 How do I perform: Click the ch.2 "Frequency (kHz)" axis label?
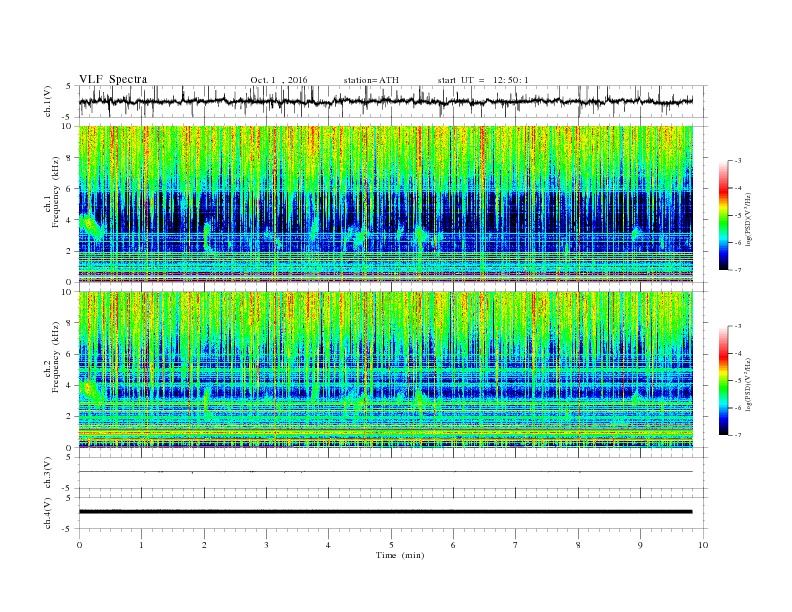[x=55, y=357]
